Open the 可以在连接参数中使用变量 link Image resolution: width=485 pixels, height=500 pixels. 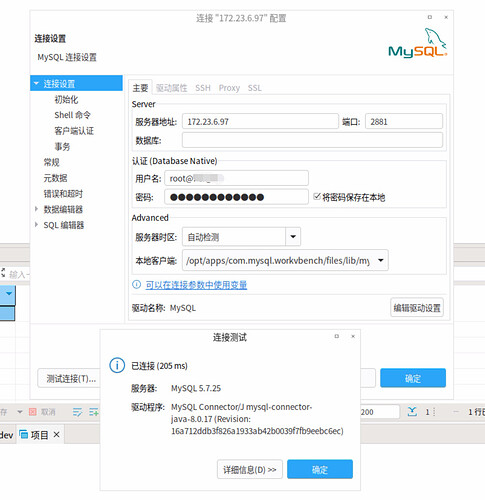click(196, 285)
